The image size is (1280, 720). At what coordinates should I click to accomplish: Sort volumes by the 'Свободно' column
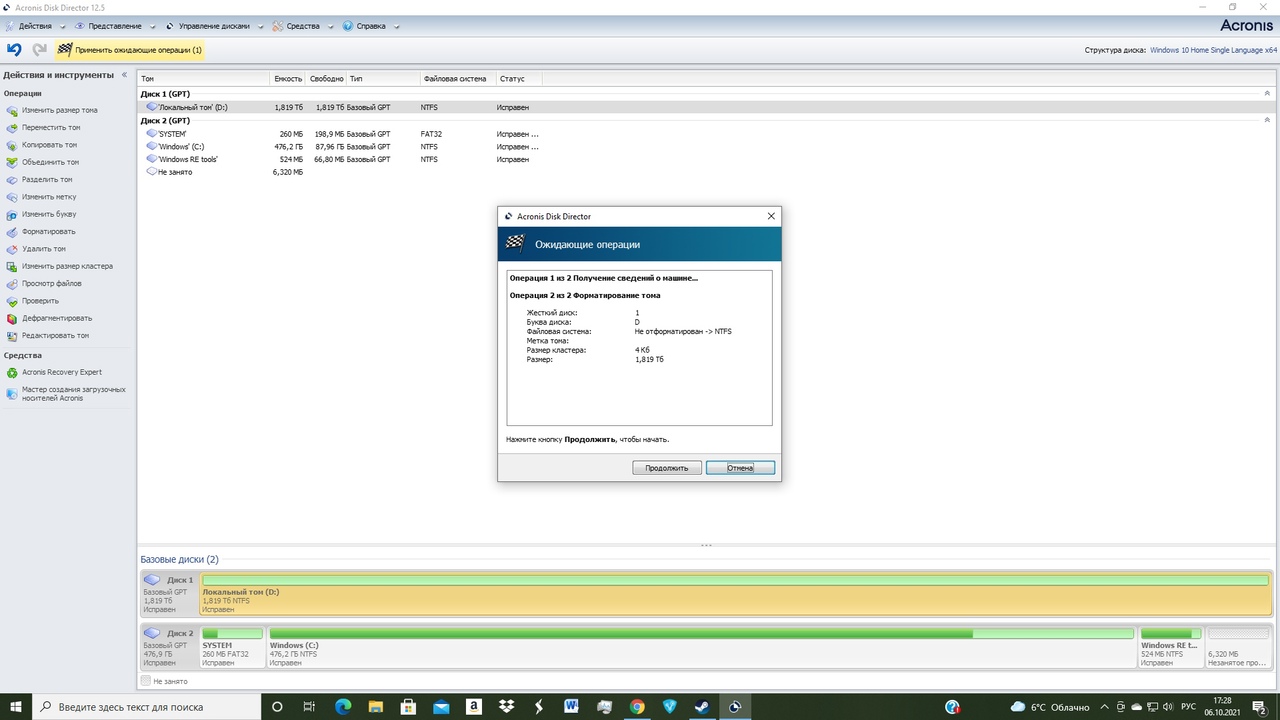pos(326,79)
